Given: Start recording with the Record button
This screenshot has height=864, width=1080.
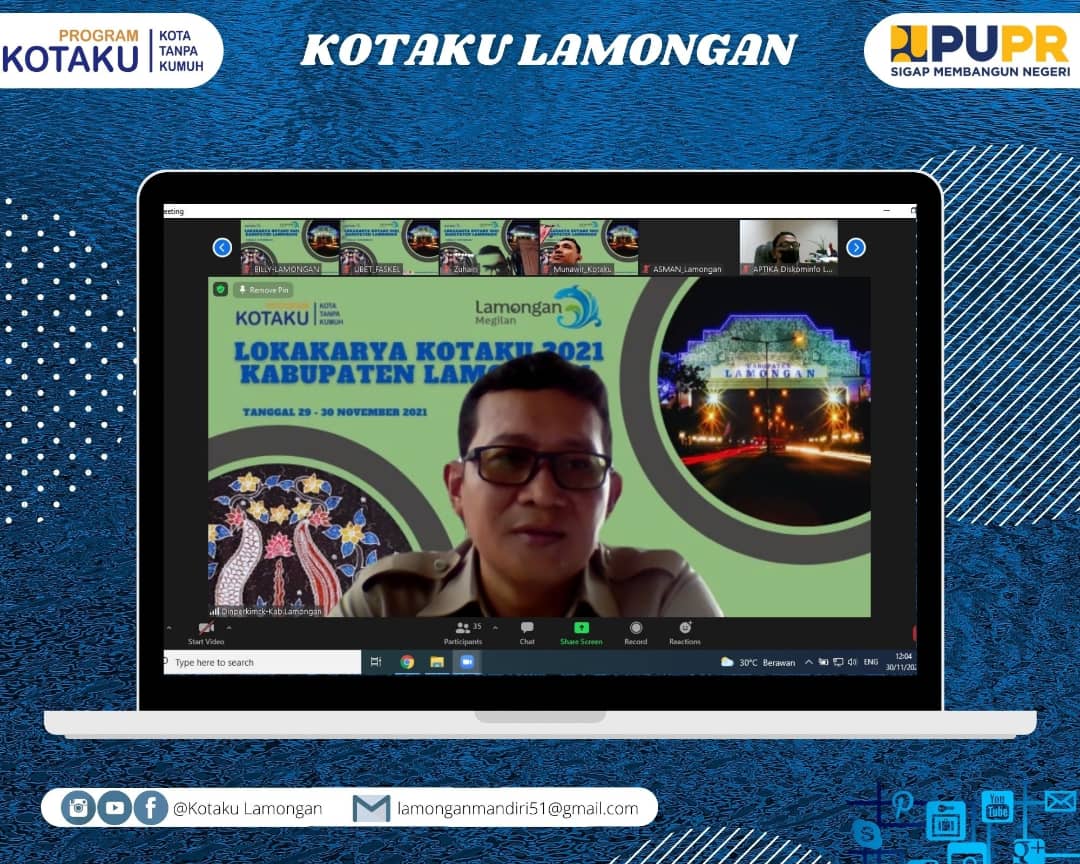Looking at the screenshot, I should 636,633.
